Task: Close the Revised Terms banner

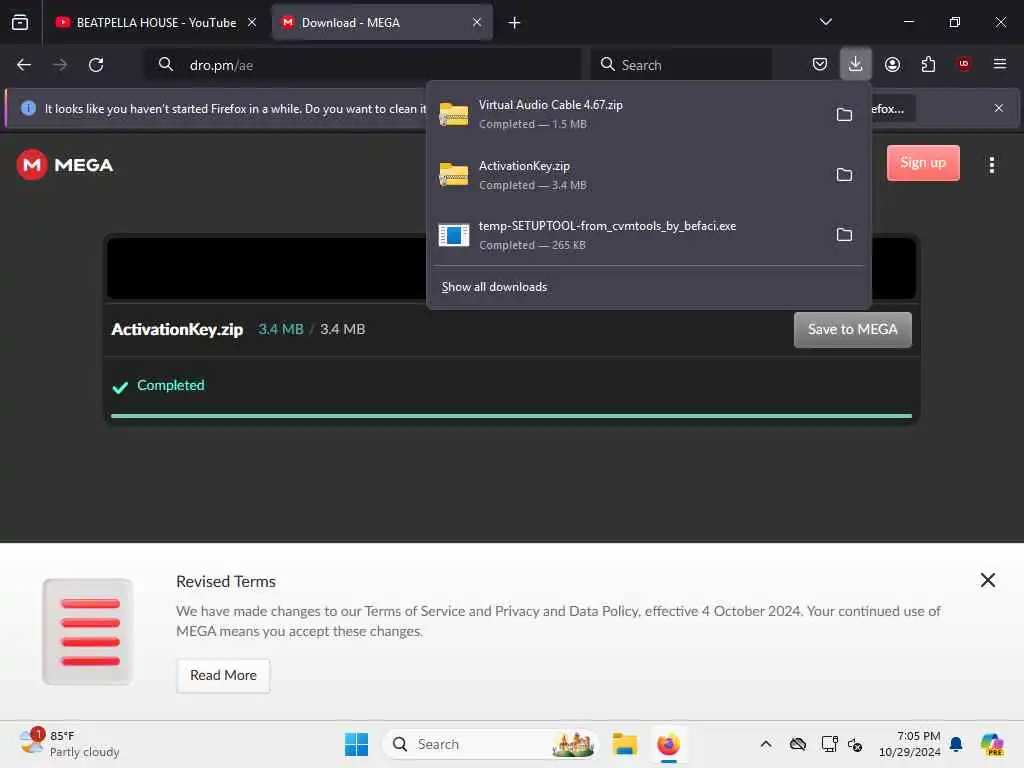Action: point(987,580)
